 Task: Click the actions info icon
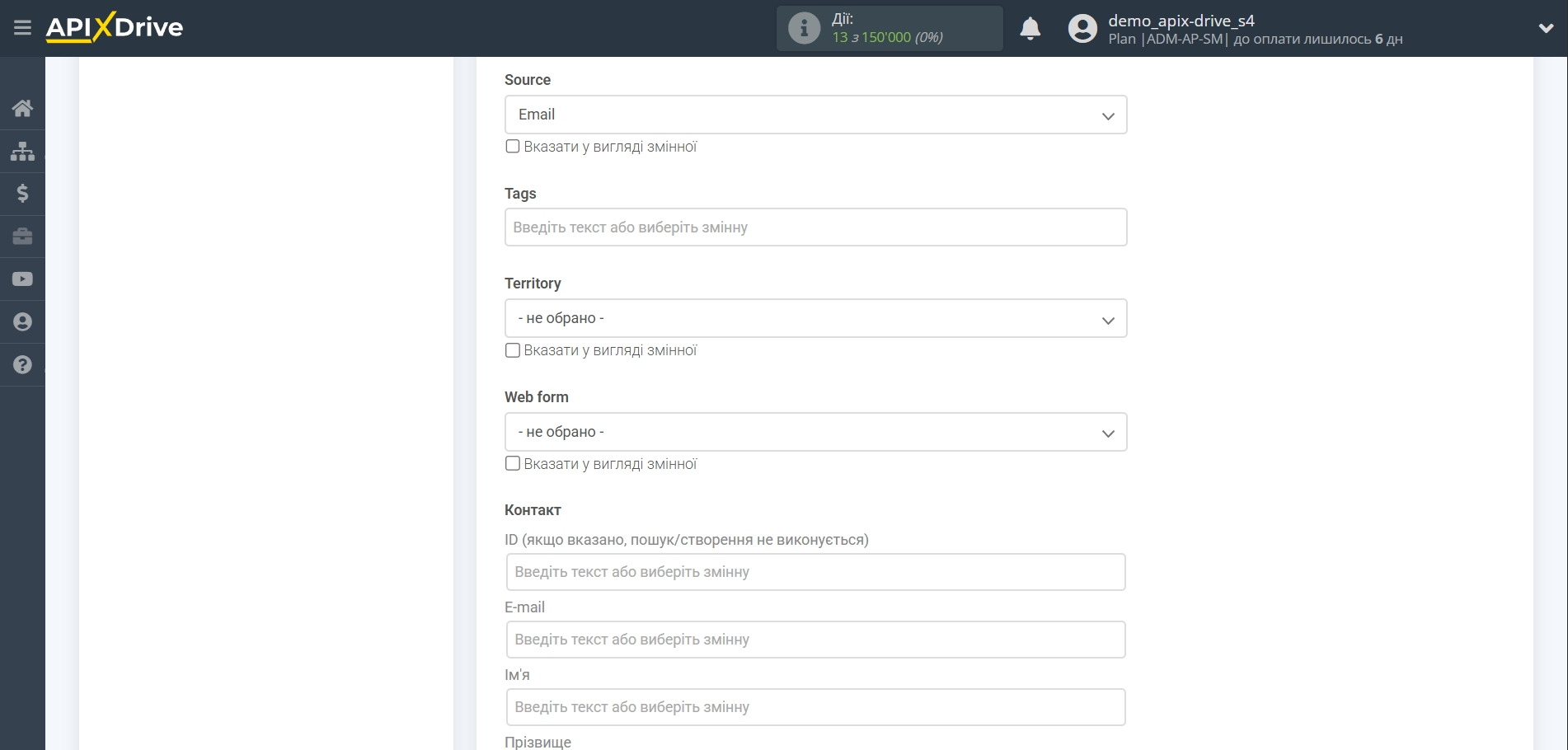pos(804,28)
